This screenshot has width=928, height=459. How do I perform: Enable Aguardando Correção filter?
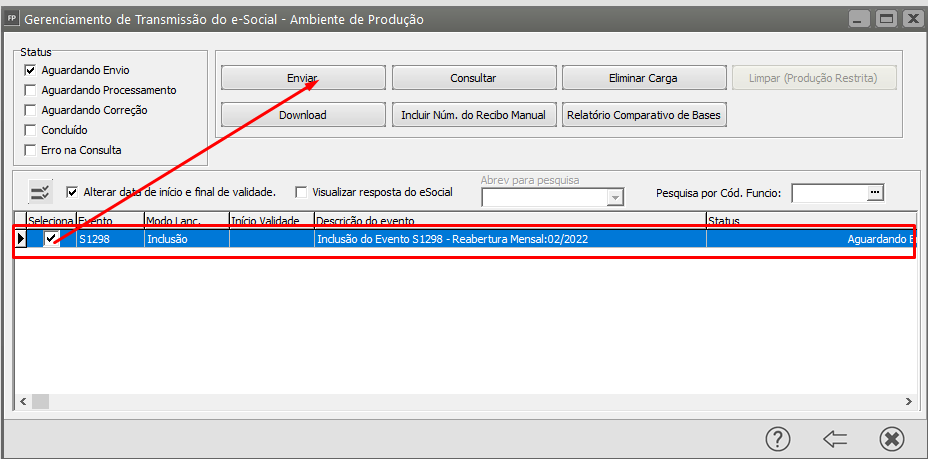point(30,110)
